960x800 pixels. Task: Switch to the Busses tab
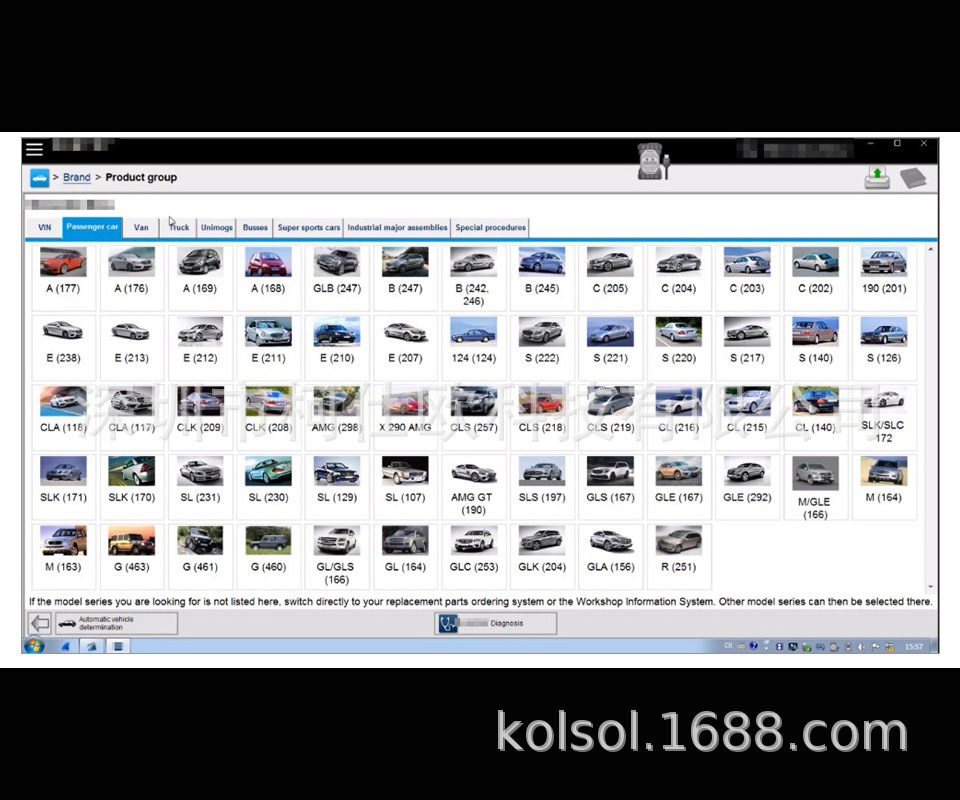[x=255, y=227]
